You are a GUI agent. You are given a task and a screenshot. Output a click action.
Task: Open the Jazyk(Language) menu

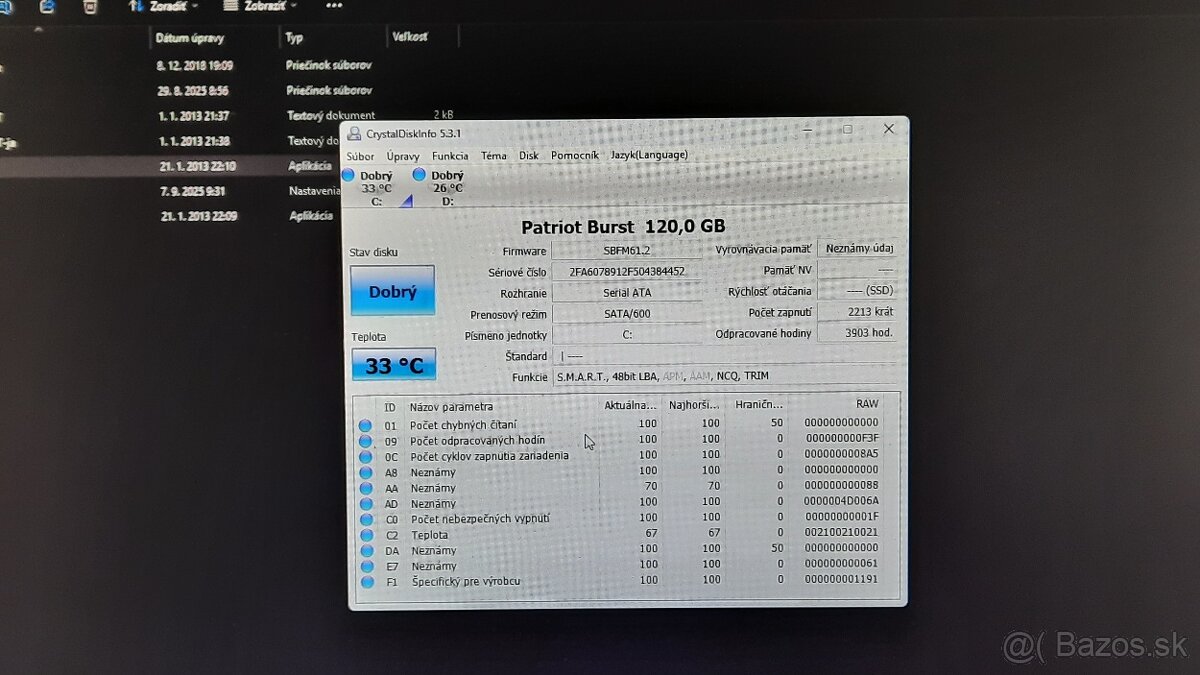tap(649, 156)
